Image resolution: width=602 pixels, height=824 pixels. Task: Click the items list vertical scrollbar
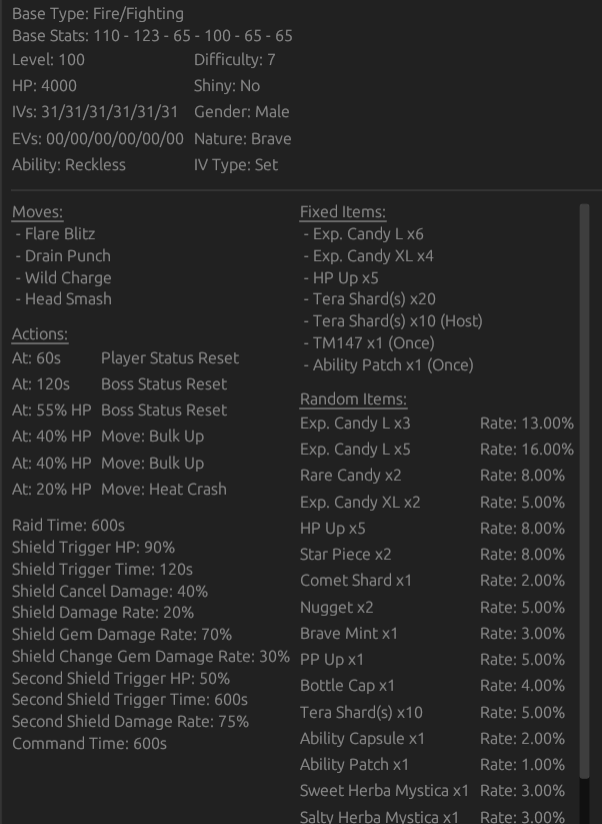(x=584, y=490)
